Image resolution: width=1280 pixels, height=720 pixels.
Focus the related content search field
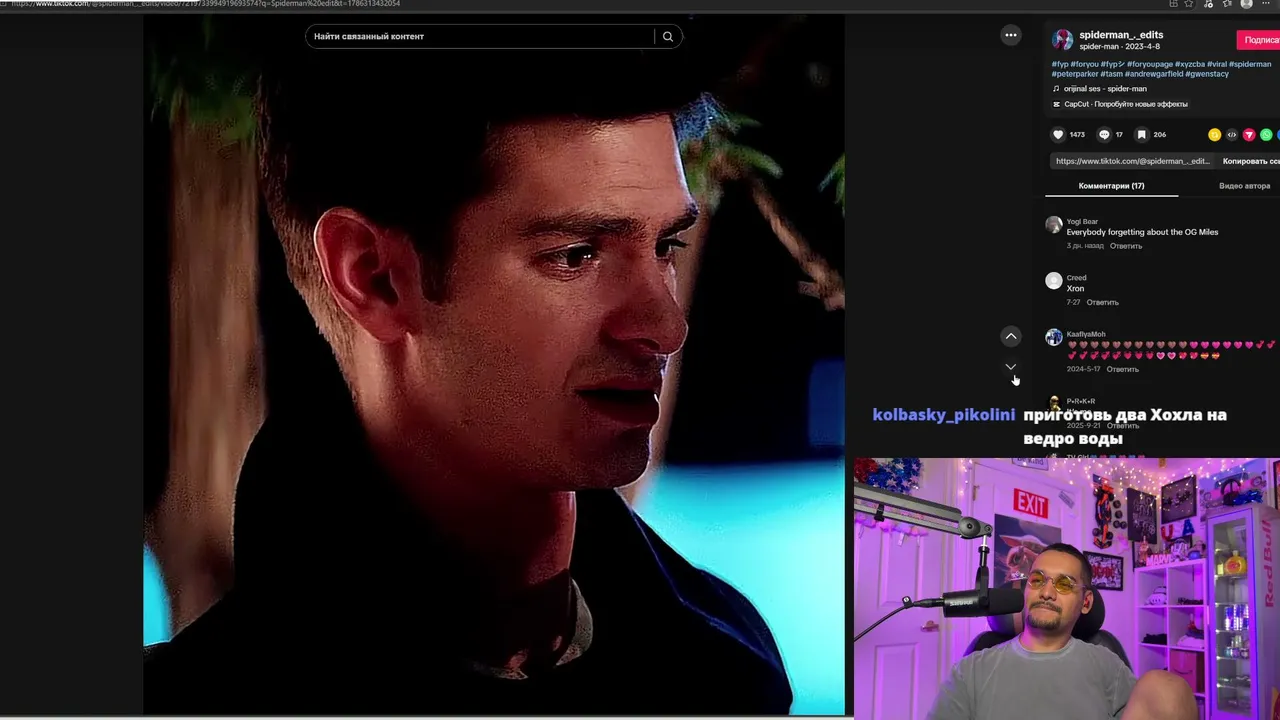(x=480, y=37)
